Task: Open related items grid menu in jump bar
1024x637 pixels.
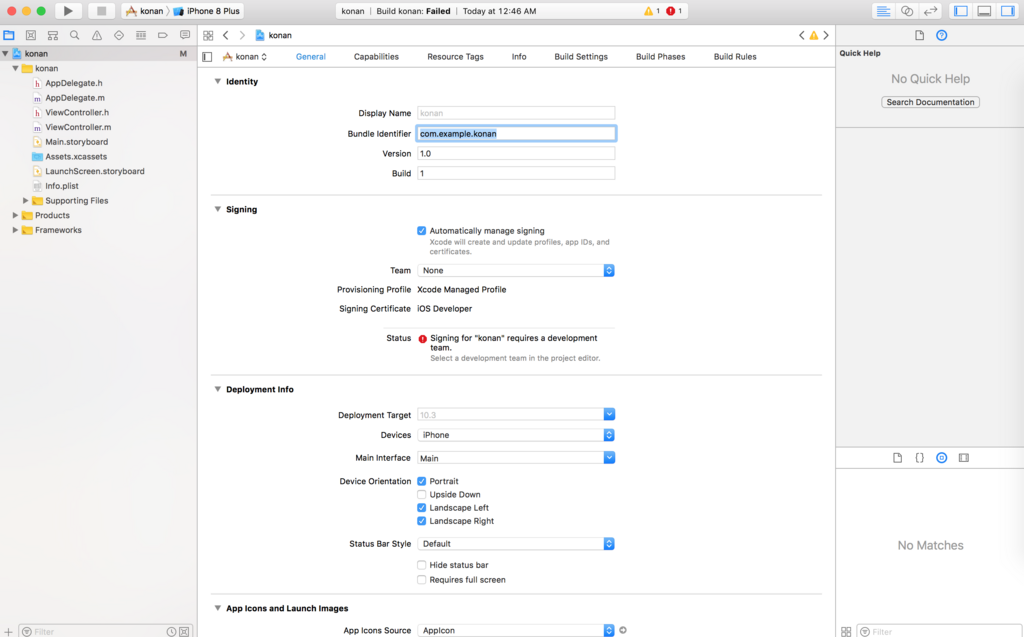Action: pyautogui.click(x=208, y=35)
